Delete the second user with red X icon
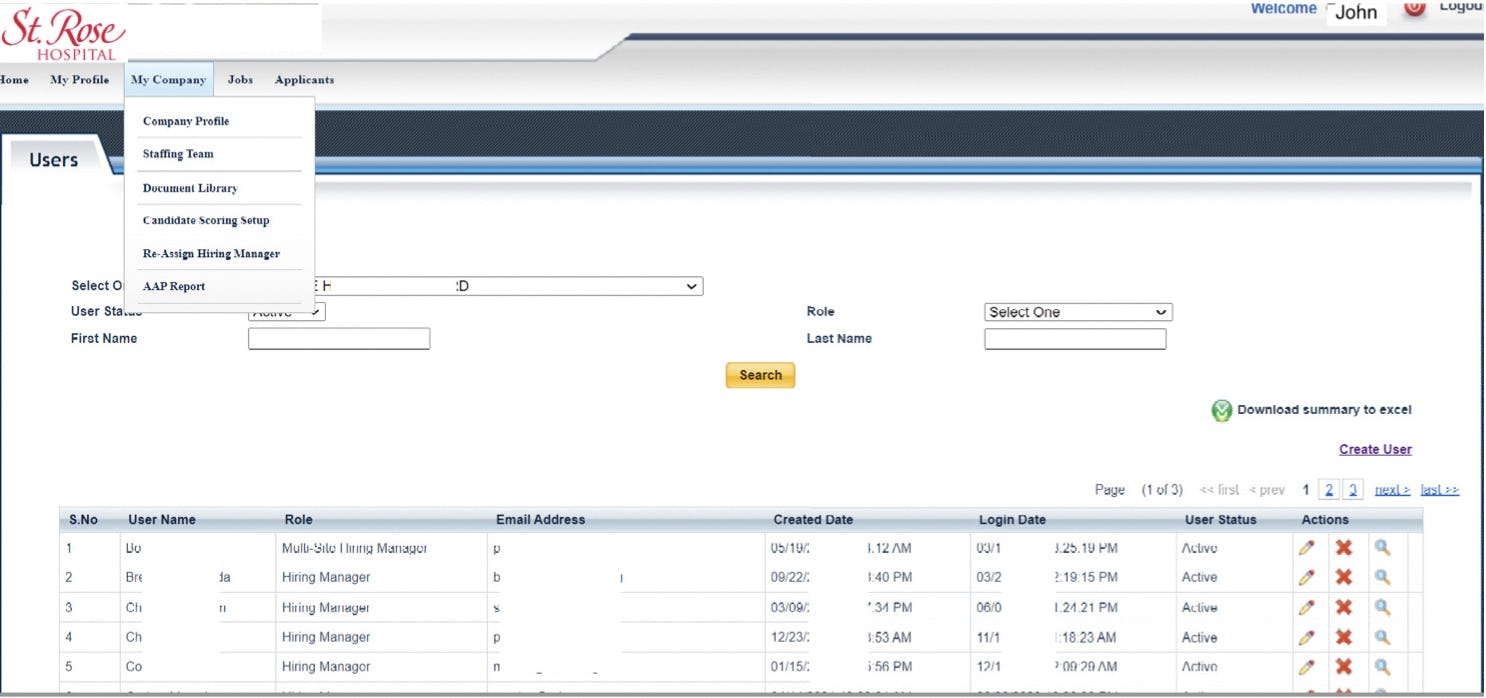Viewport: 1486px width, 698px height. [1345, 577]
